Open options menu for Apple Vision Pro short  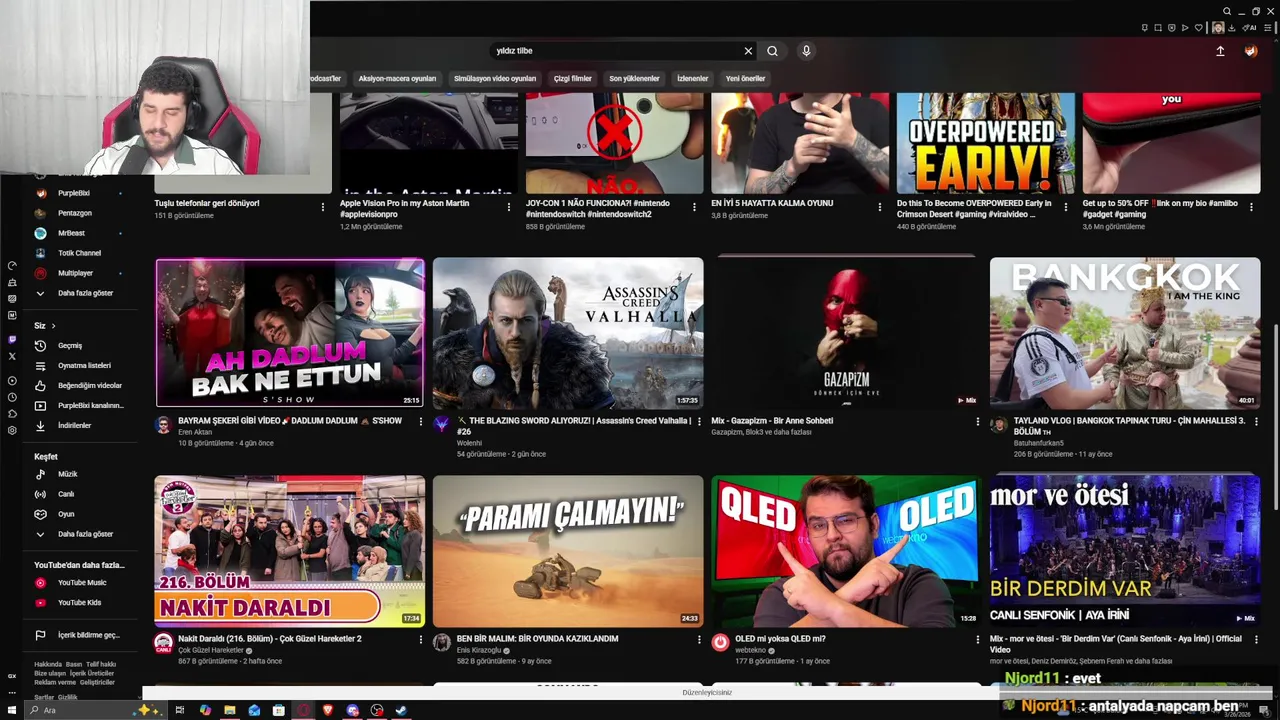click(x=508, y=207)
